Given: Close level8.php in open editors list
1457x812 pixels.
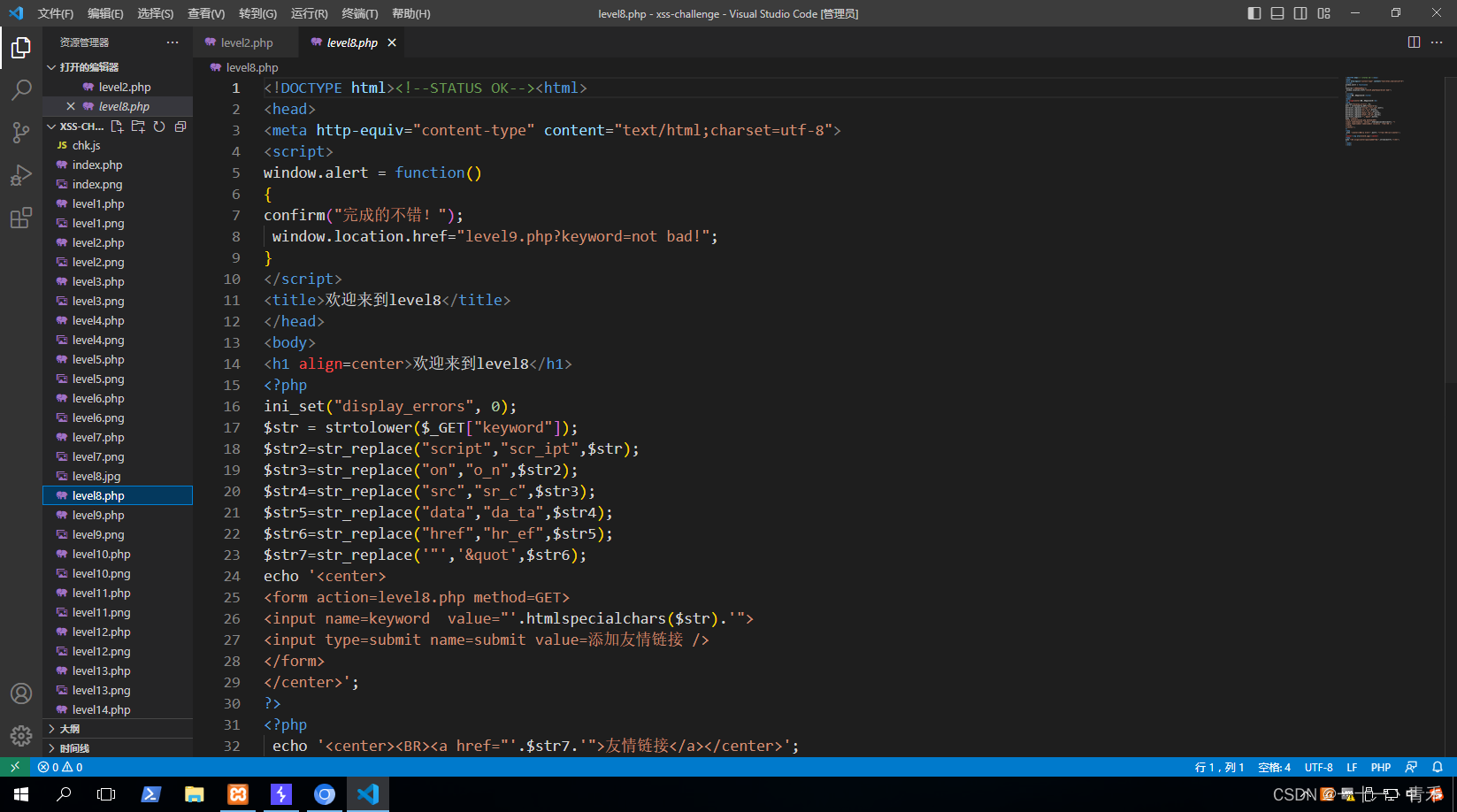Looking at the screenshot, I should tap(71, 106).
